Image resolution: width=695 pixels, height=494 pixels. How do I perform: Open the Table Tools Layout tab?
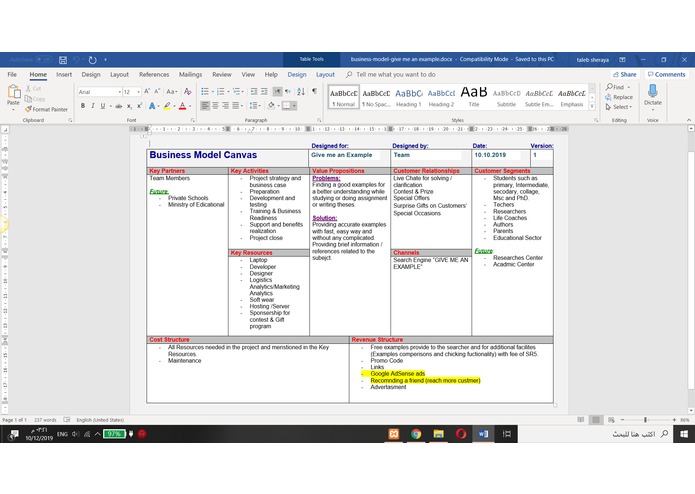pos(325,74)
